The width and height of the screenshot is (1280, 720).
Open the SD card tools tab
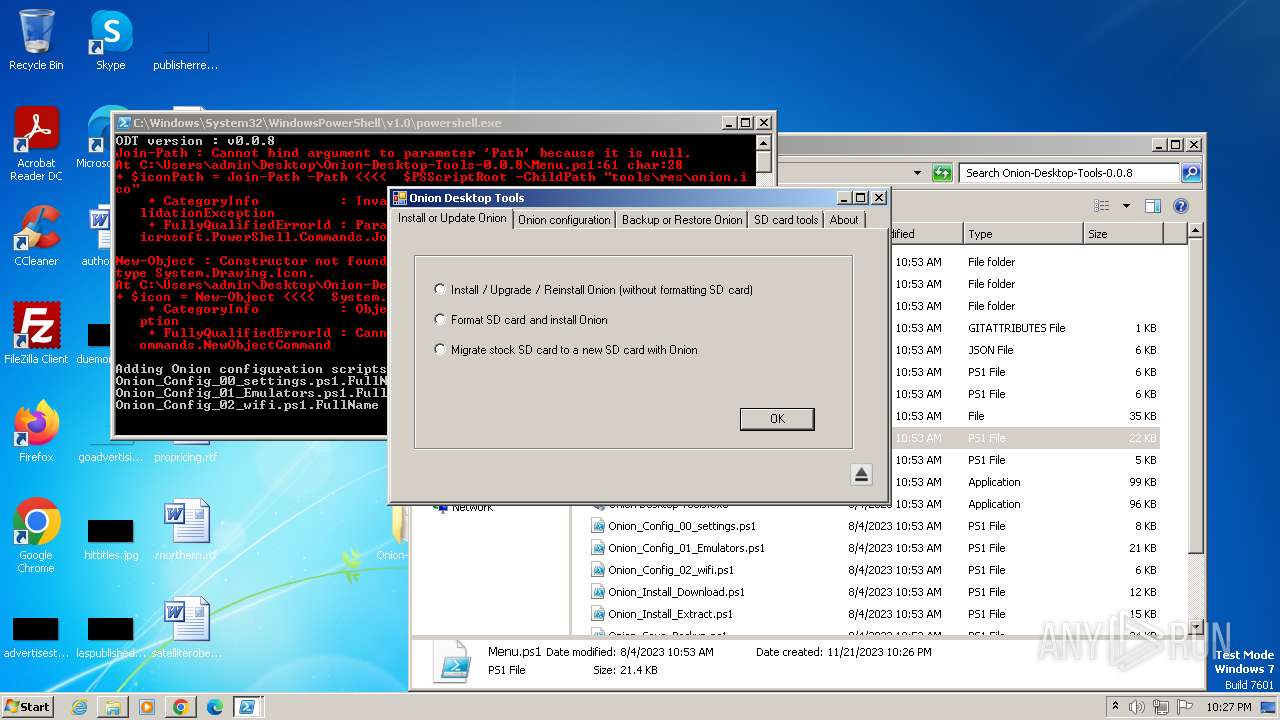(x=786, y=220)
